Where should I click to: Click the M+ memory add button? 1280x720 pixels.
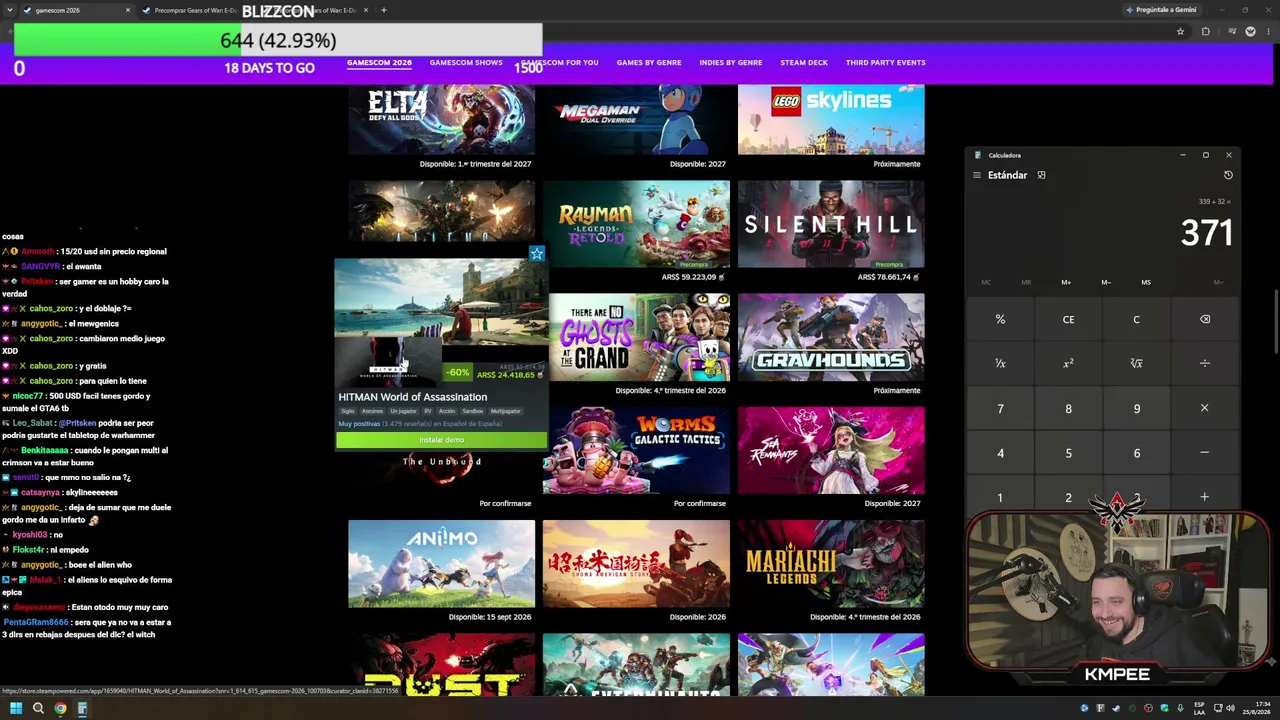point(1066,282)
